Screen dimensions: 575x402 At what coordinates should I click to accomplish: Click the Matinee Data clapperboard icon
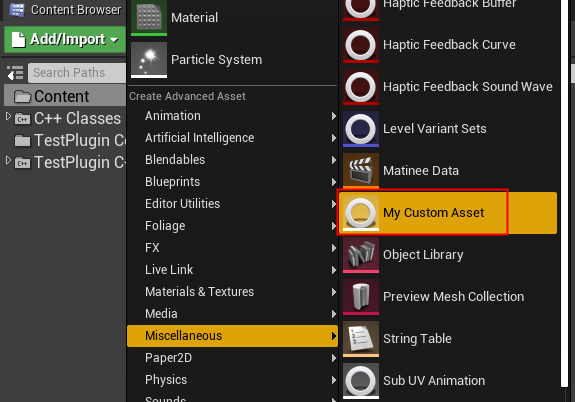[x=361, y=171]
